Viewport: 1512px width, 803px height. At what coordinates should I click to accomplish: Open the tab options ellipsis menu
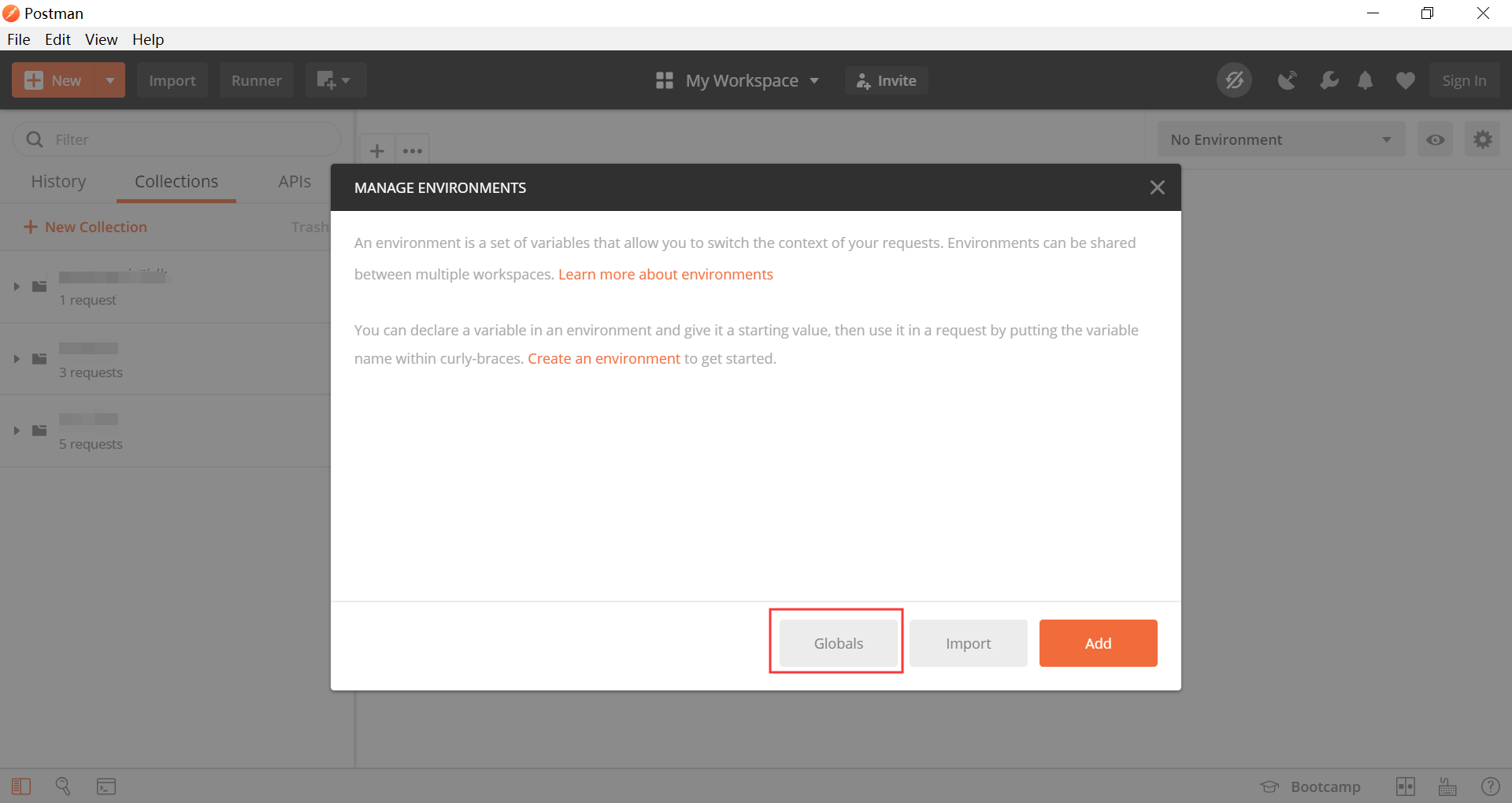[413, 150]
